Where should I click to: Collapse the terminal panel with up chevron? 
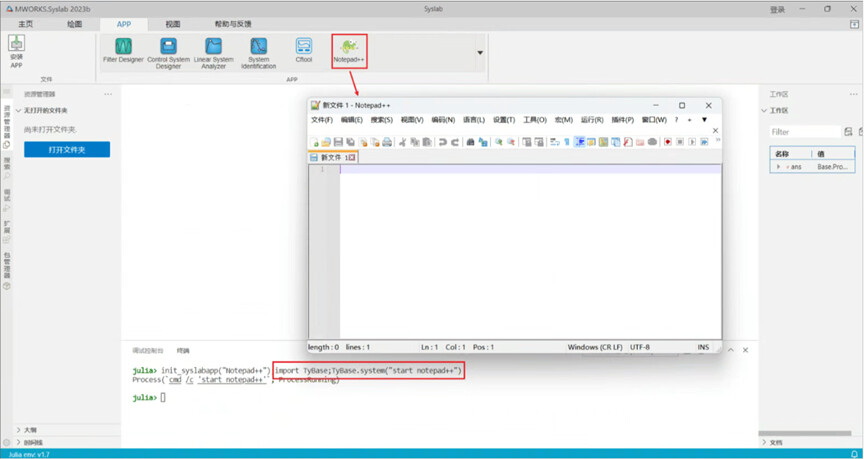(x=731, y=350)
